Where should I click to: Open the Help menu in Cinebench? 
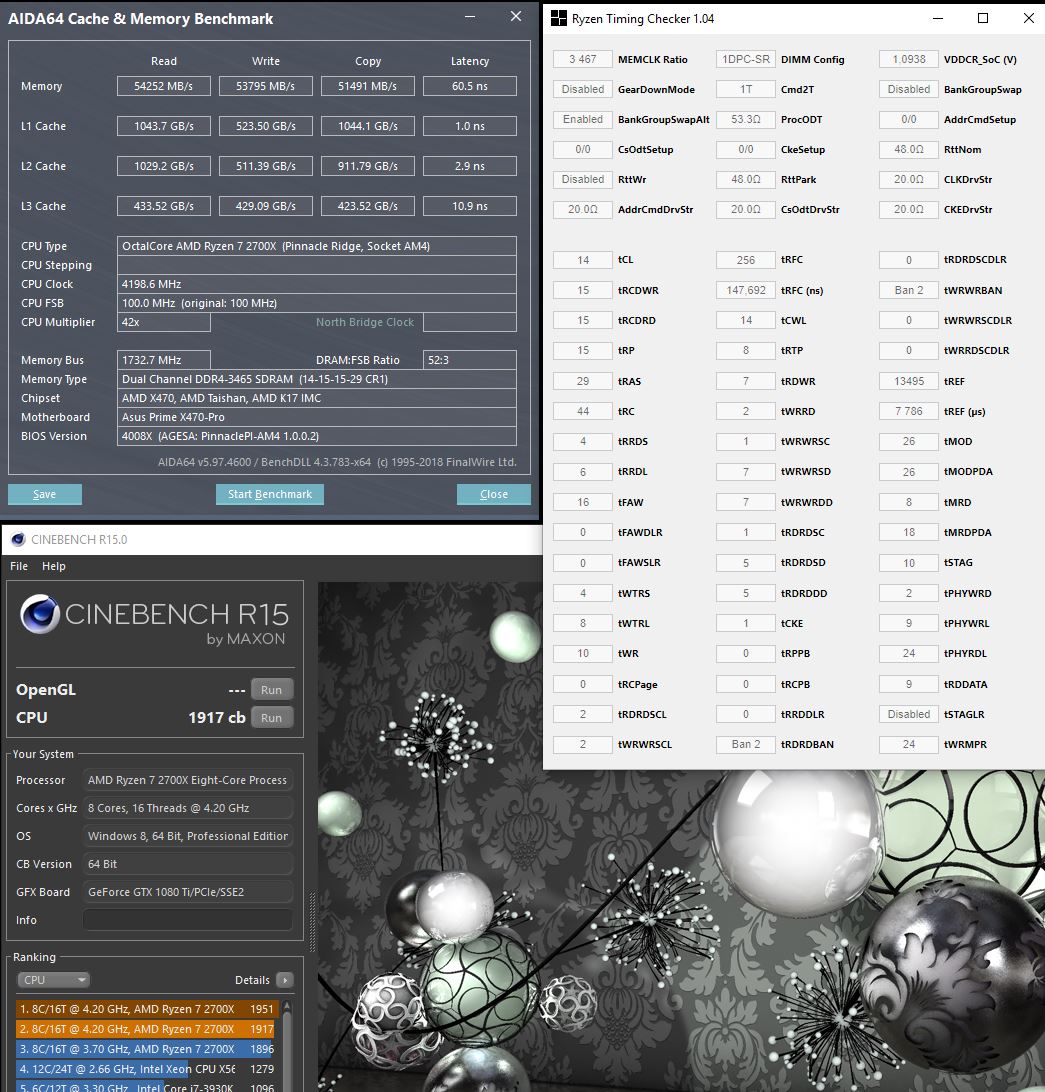tap(54, 566)
